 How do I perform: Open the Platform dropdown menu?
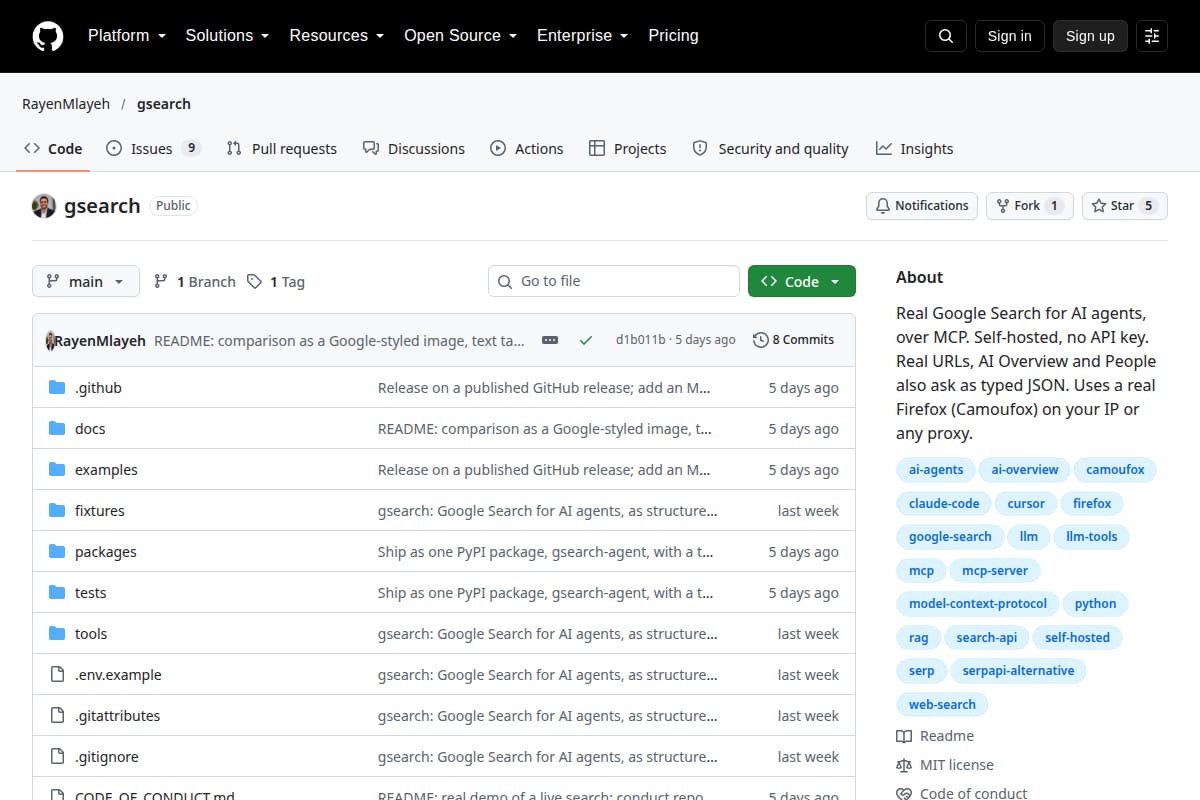(126, 36)
